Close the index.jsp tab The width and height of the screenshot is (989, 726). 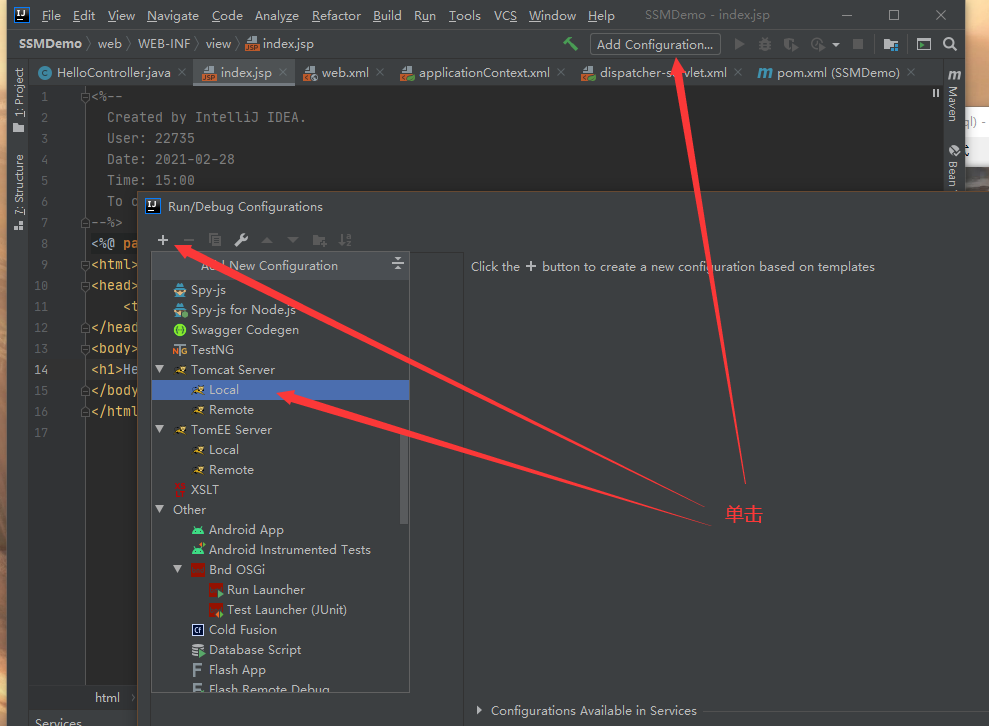(283, 73)
